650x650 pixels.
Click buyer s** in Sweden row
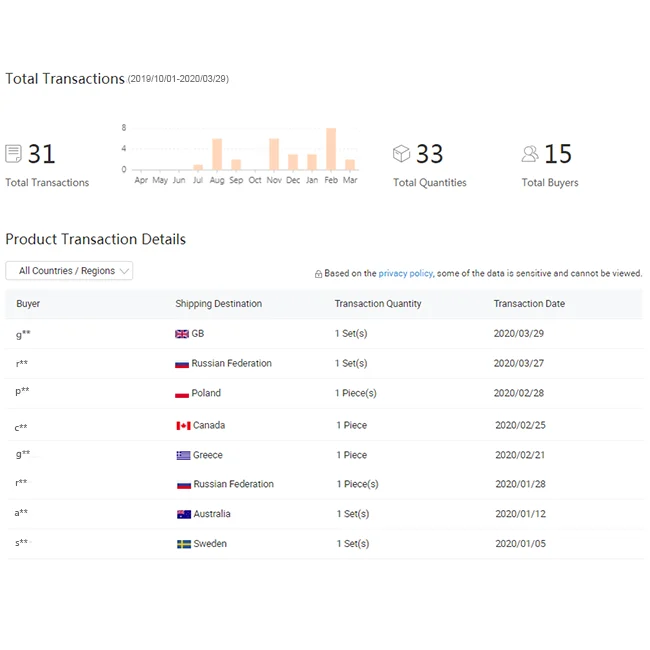pyautogui.click(x=22, y=543)
